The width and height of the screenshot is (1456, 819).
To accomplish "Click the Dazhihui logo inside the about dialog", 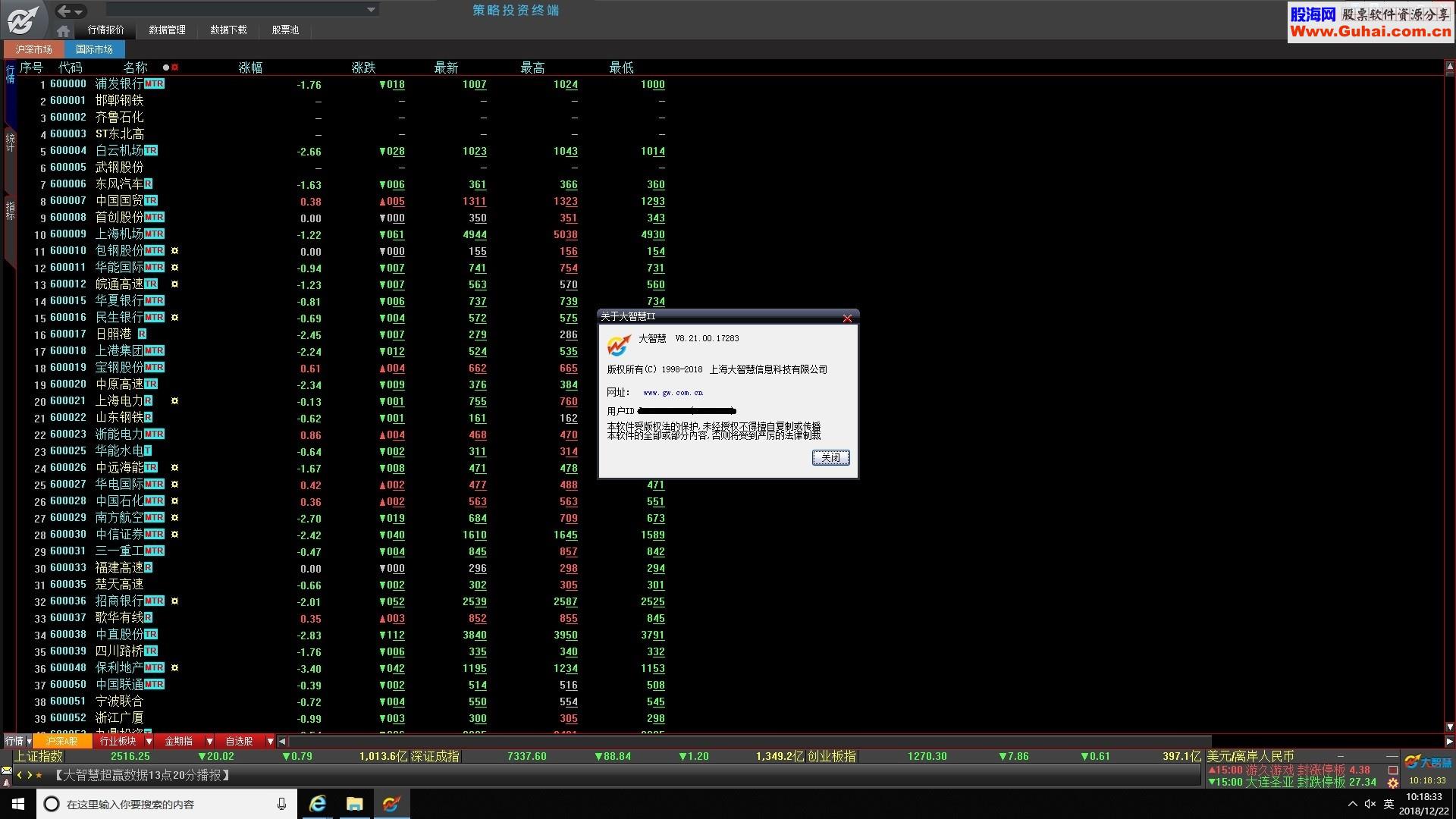I will [x=619, y=346].
